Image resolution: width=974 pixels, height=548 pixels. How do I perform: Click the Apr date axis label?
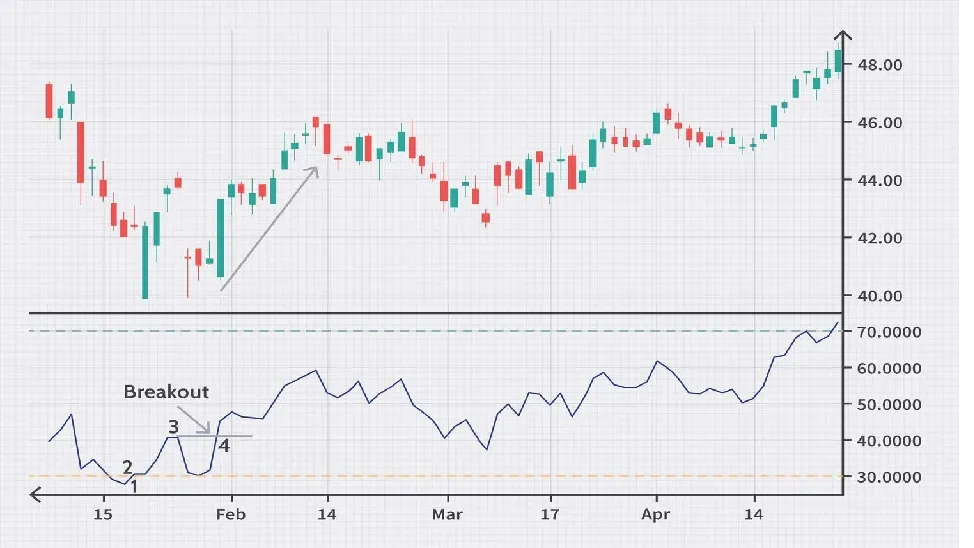[x=656, y=514]
